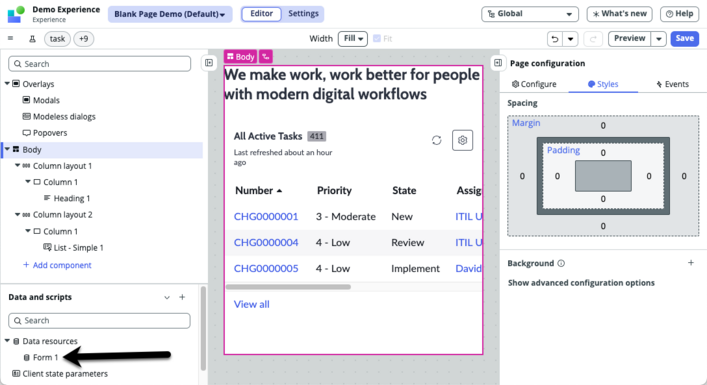Click the Priority column header
Screen dimensions: 707x385
click(334, 191)
